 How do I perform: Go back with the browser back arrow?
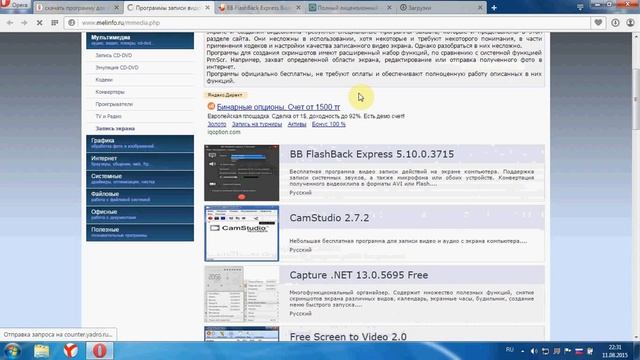tap(10, 23)
